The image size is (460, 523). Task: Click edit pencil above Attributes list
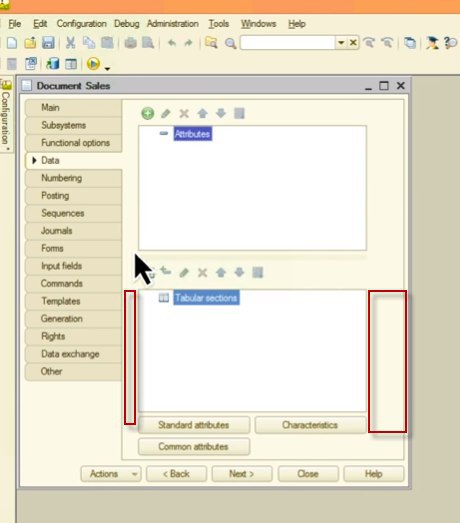coord(166,113)
